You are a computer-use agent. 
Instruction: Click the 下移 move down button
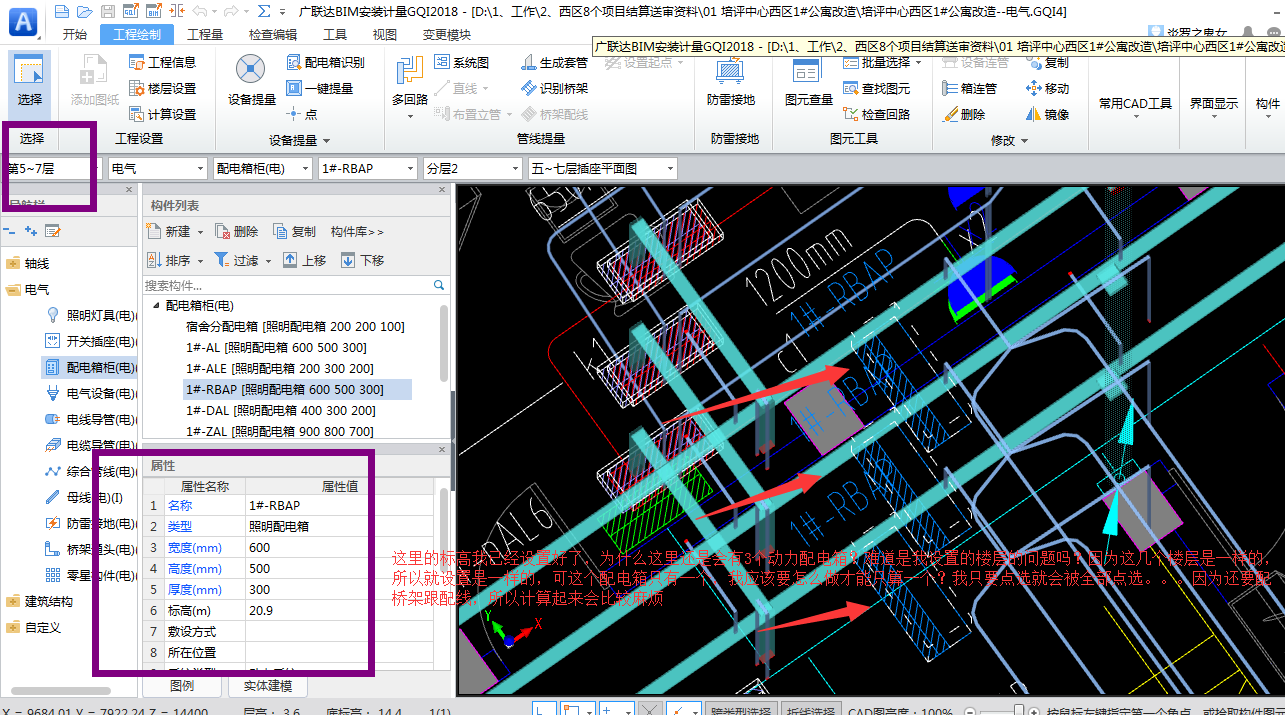click(362, 260)
